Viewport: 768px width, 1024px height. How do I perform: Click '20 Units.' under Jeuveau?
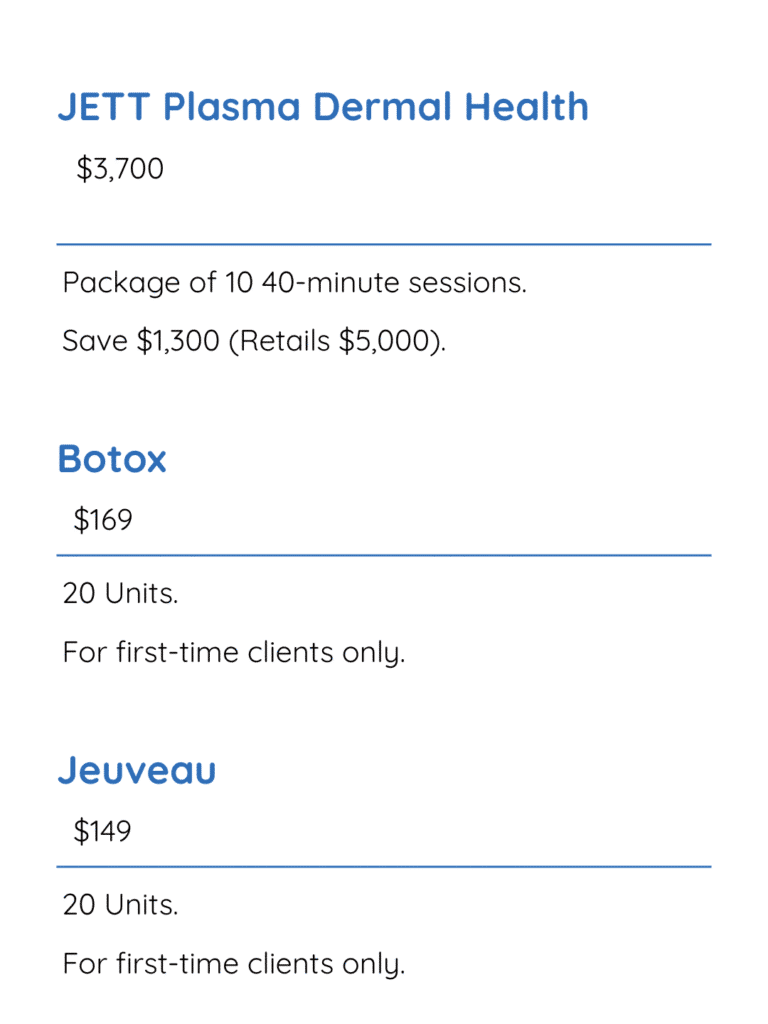120,905
